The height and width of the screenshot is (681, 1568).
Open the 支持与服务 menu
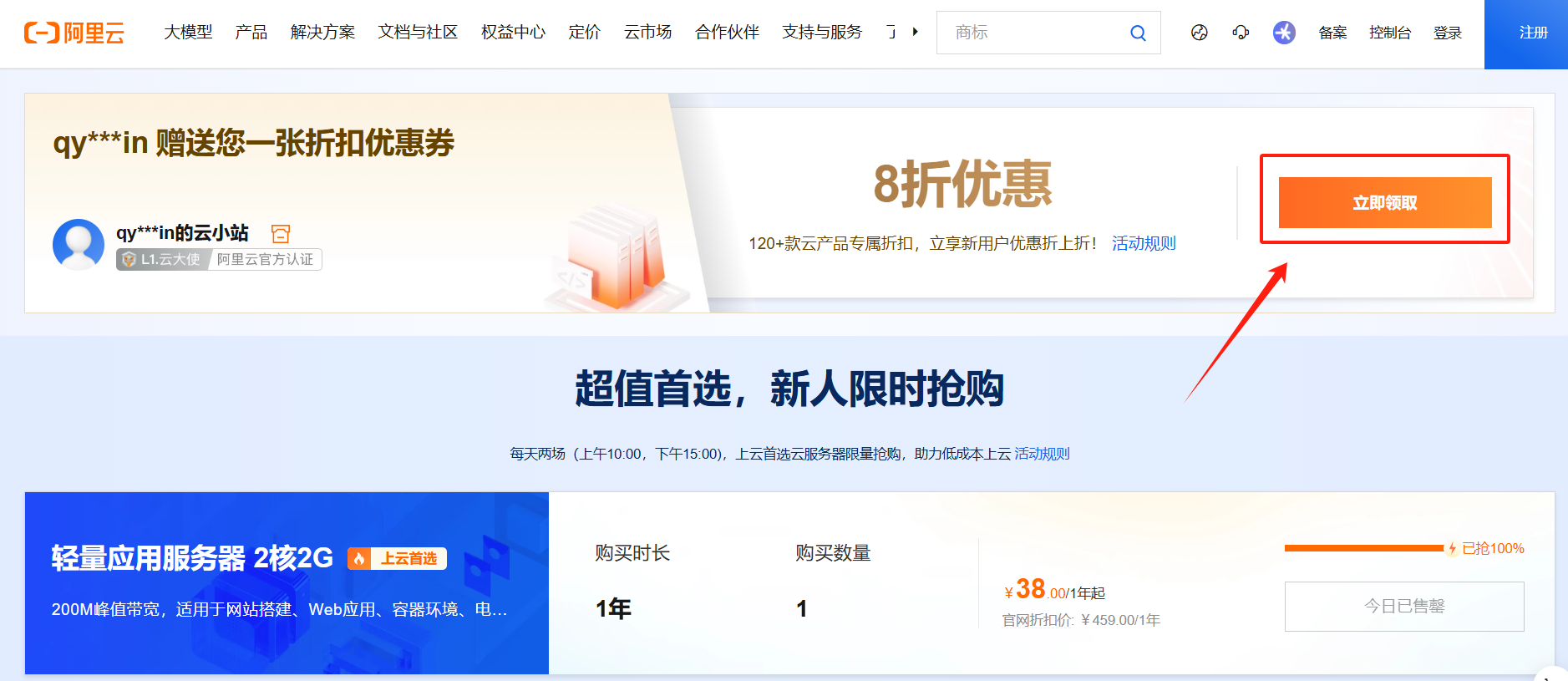point(822,33)
